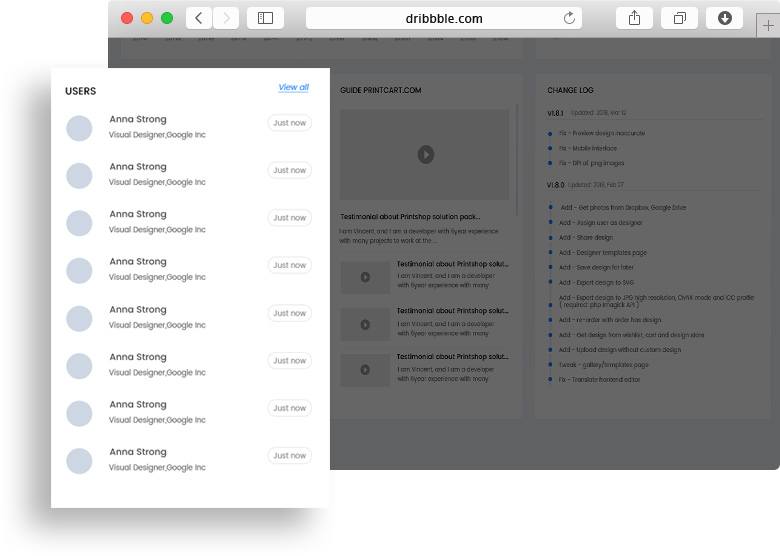
Task: Select the first Anna Strong avatar
Action: tap(79, 128)
